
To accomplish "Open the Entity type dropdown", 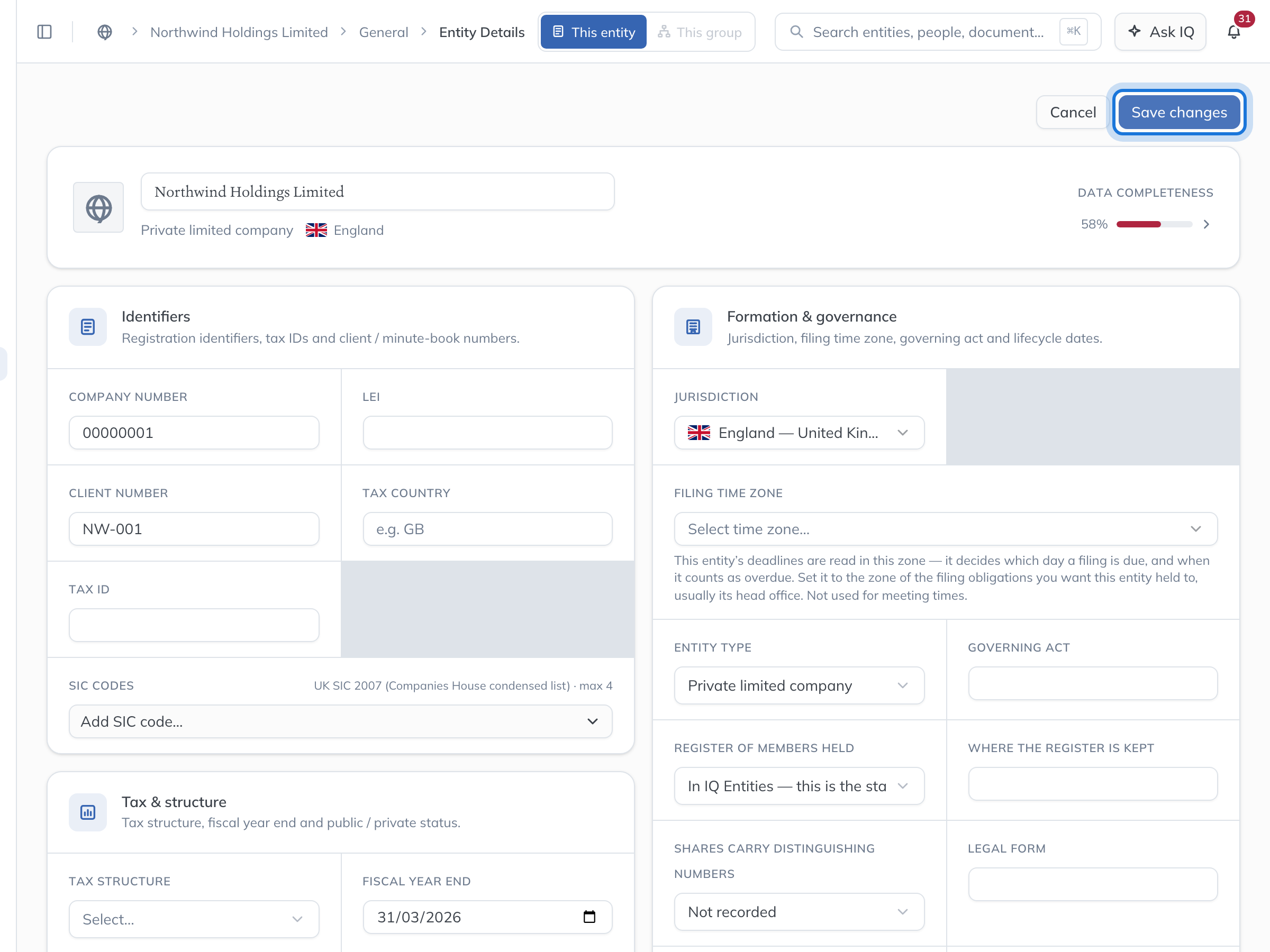I will (799, 686).
